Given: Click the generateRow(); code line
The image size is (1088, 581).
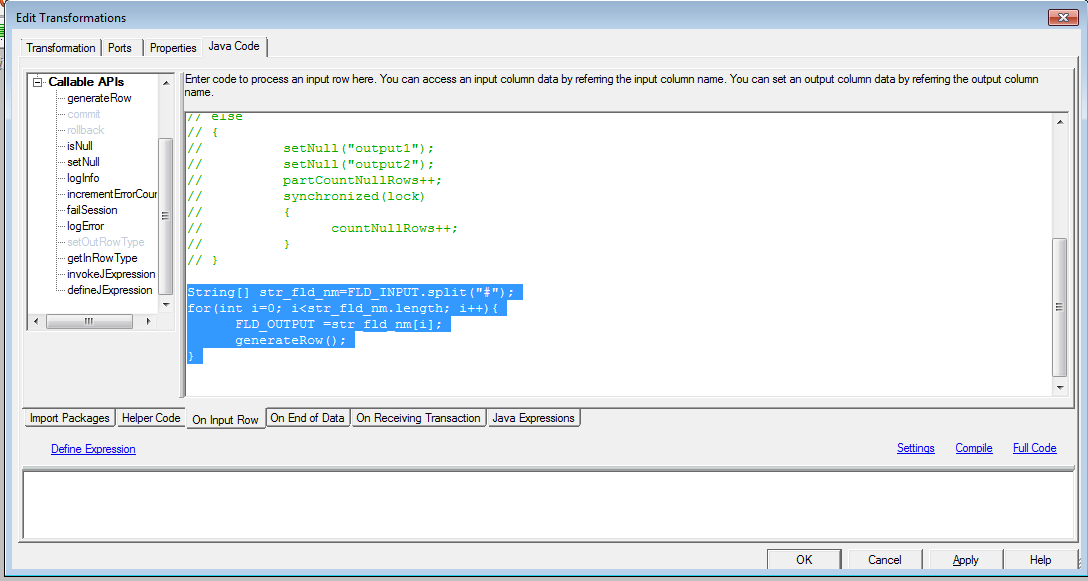Looking at the screenshot, I should (290, 340).
